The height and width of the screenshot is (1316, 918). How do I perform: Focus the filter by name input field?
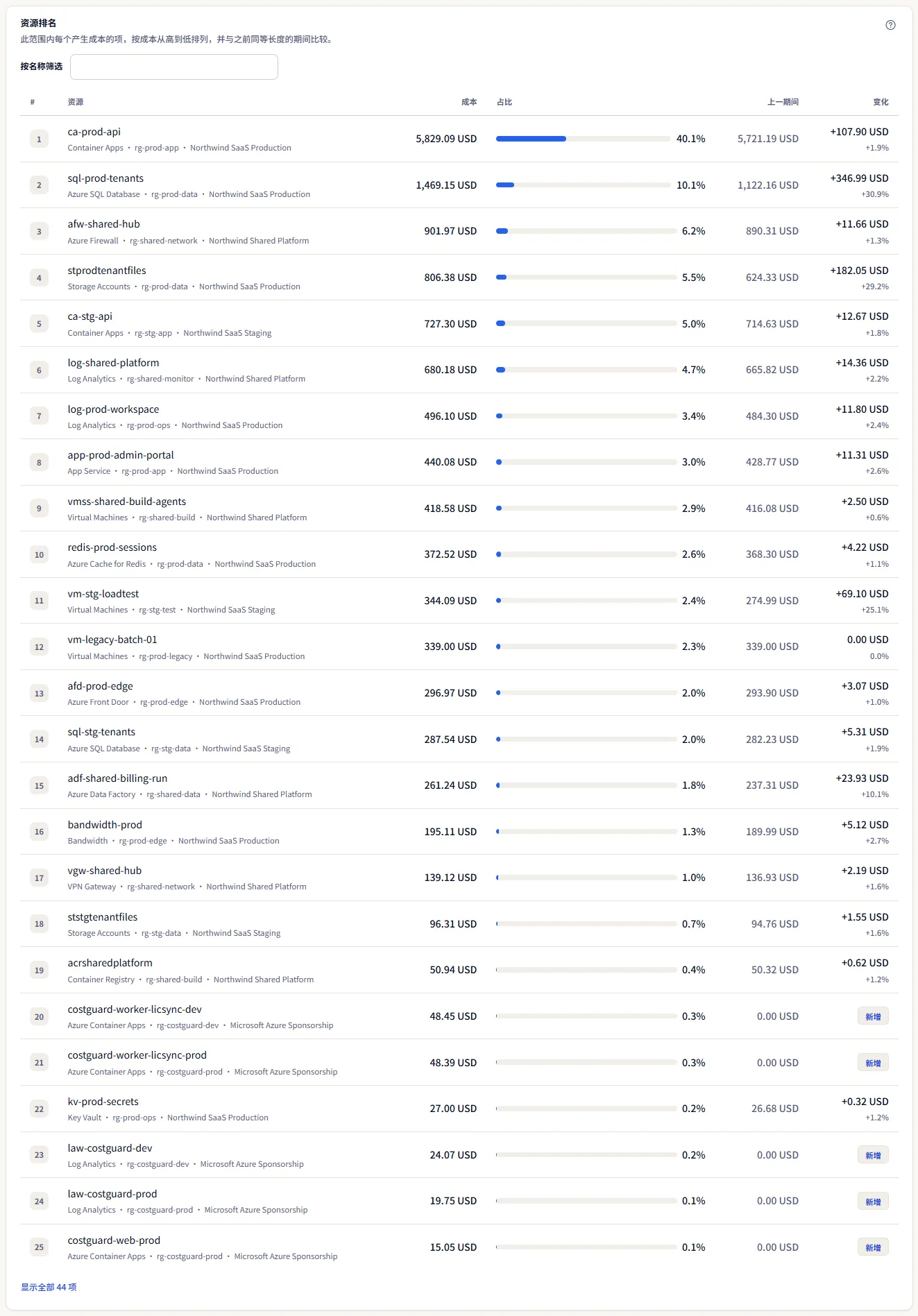click(174, 67)
